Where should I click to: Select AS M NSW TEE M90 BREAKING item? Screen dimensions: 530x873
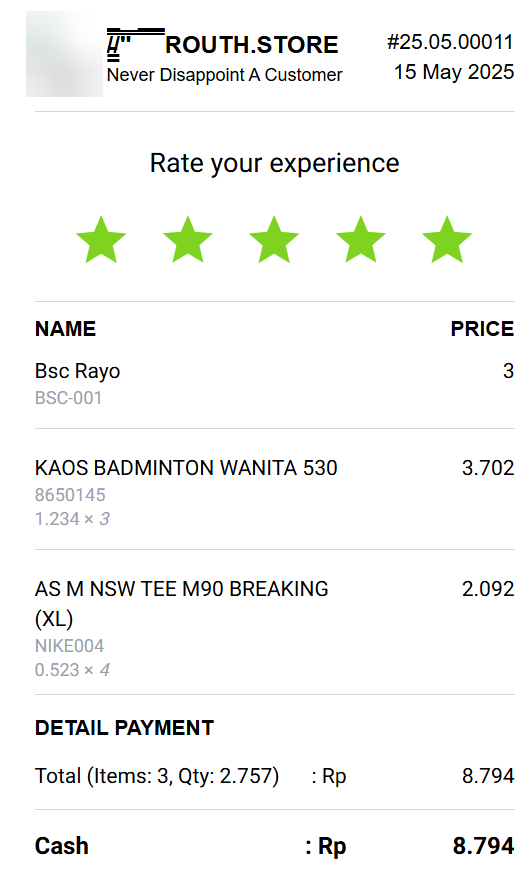click(x=181, y=604)
